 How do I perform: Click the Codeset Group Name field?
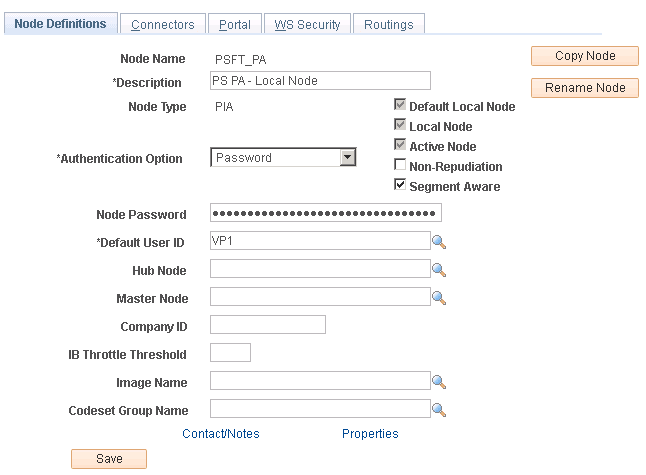click(320, 408)
